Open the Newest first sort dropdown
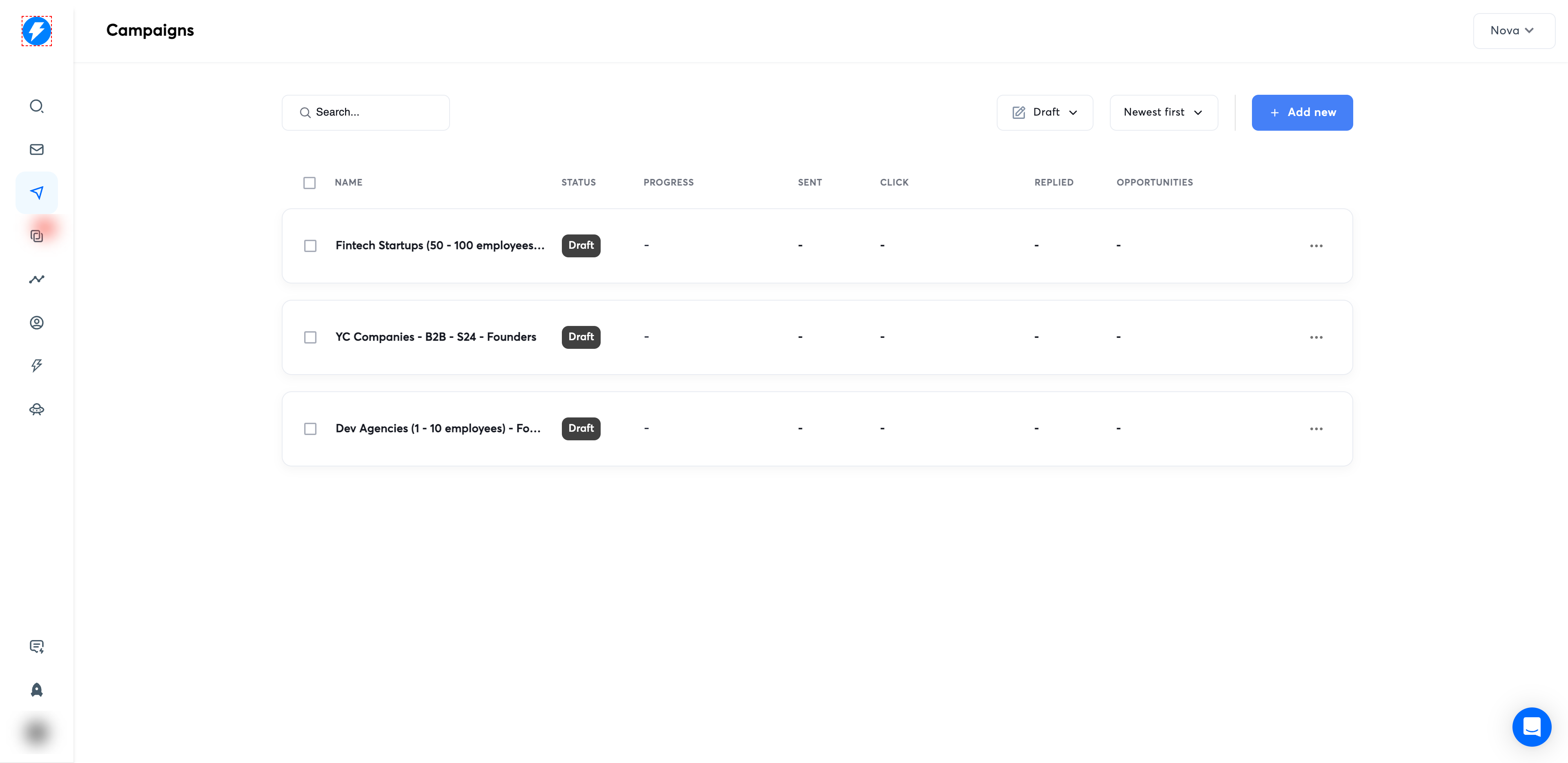 click(1163, 113)
